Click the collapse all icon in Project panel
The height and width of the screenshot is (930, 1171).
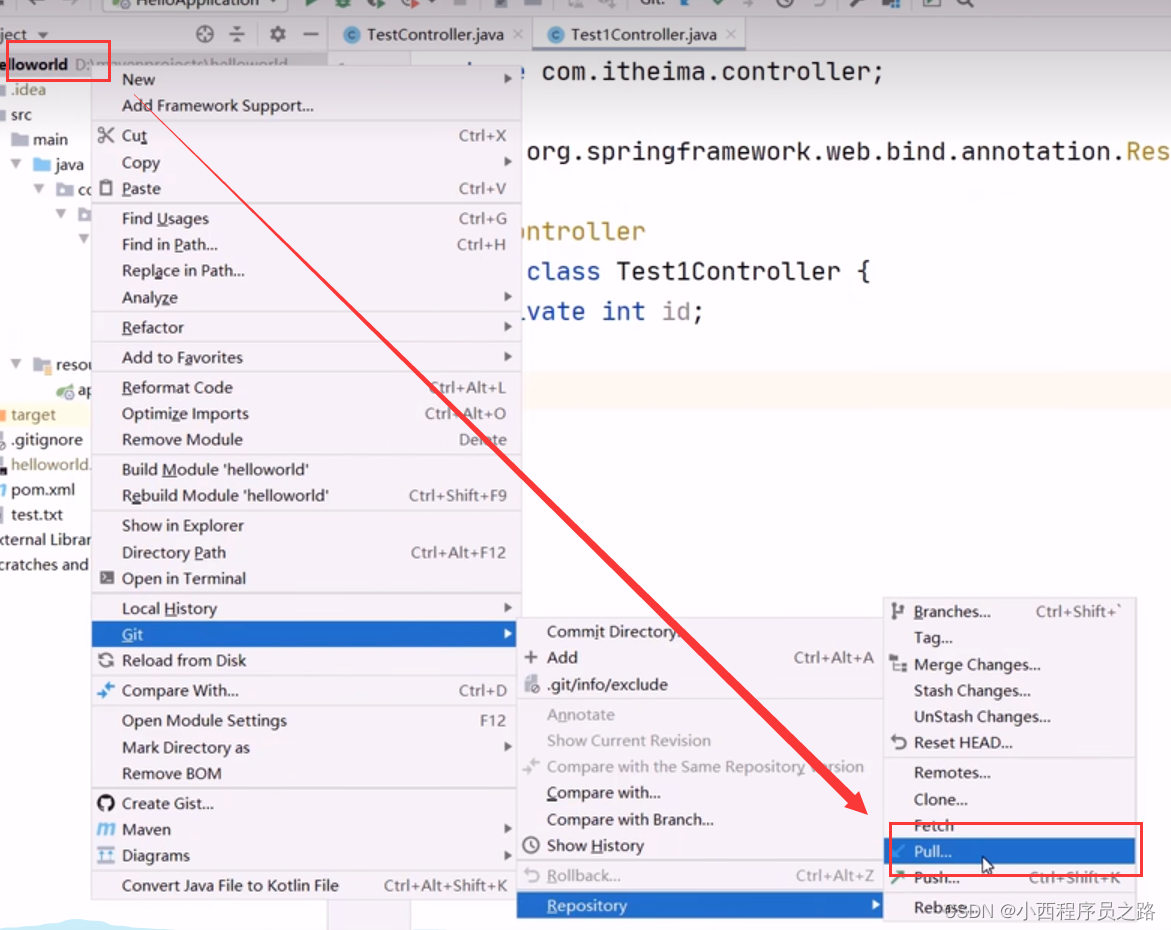click(x=237, y=34)
